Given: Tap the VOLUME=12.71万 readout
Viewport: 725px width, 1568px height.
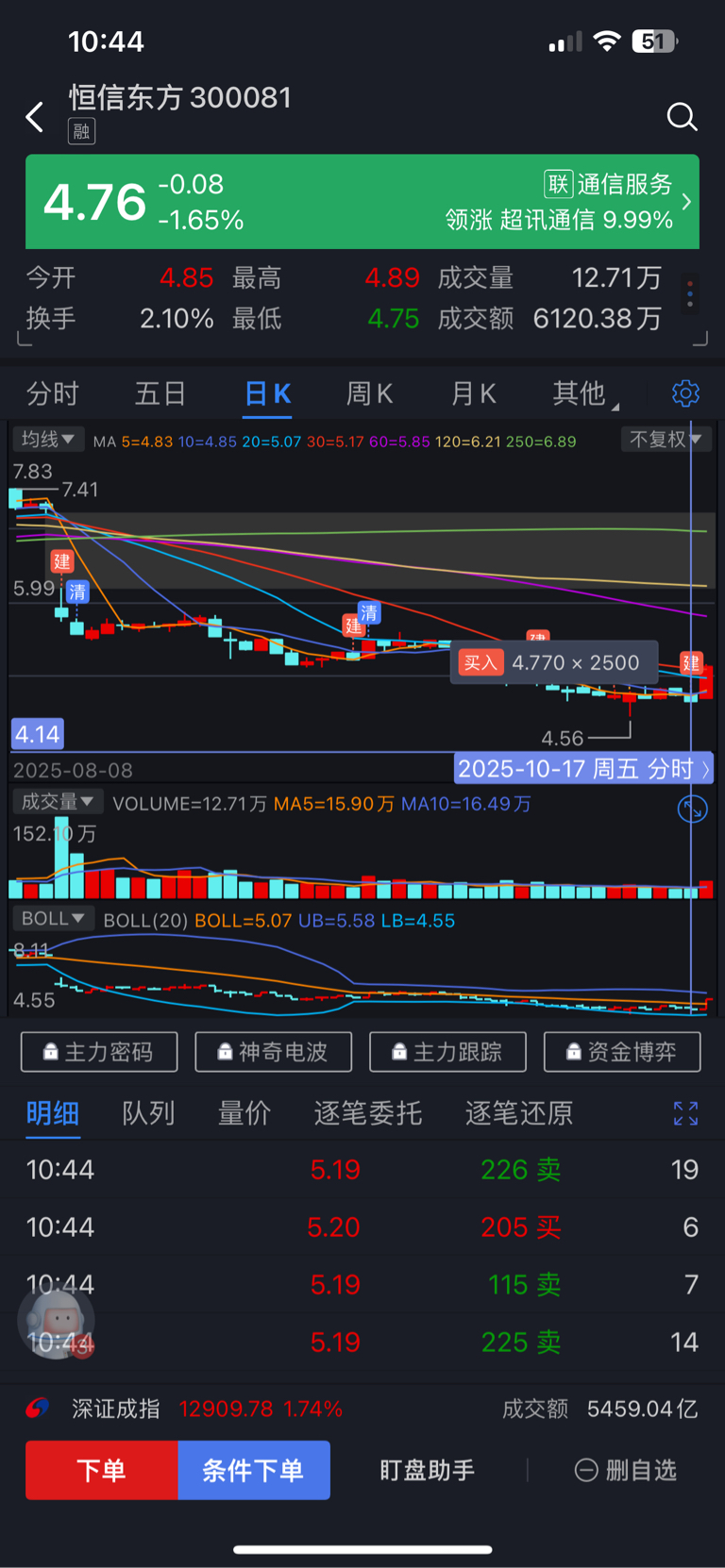Looking at the screenshot, I should point(190,804).
